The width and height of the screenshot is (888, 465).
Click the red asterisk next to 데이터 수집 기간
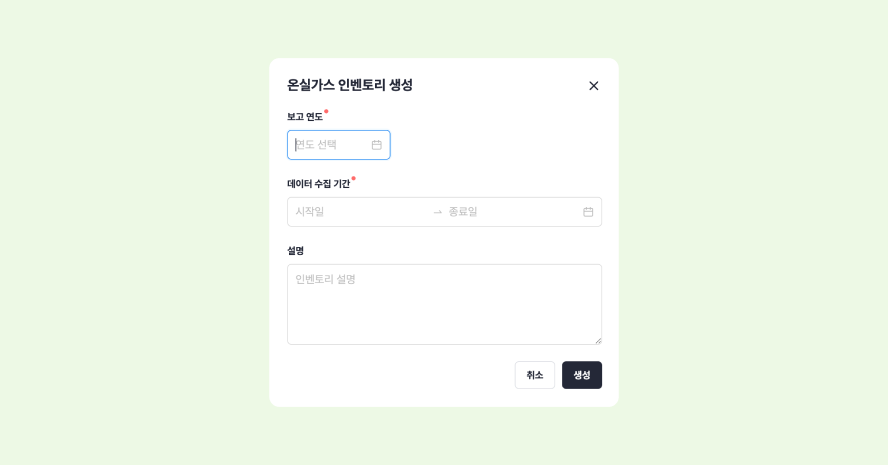click(x=353, y=178)
